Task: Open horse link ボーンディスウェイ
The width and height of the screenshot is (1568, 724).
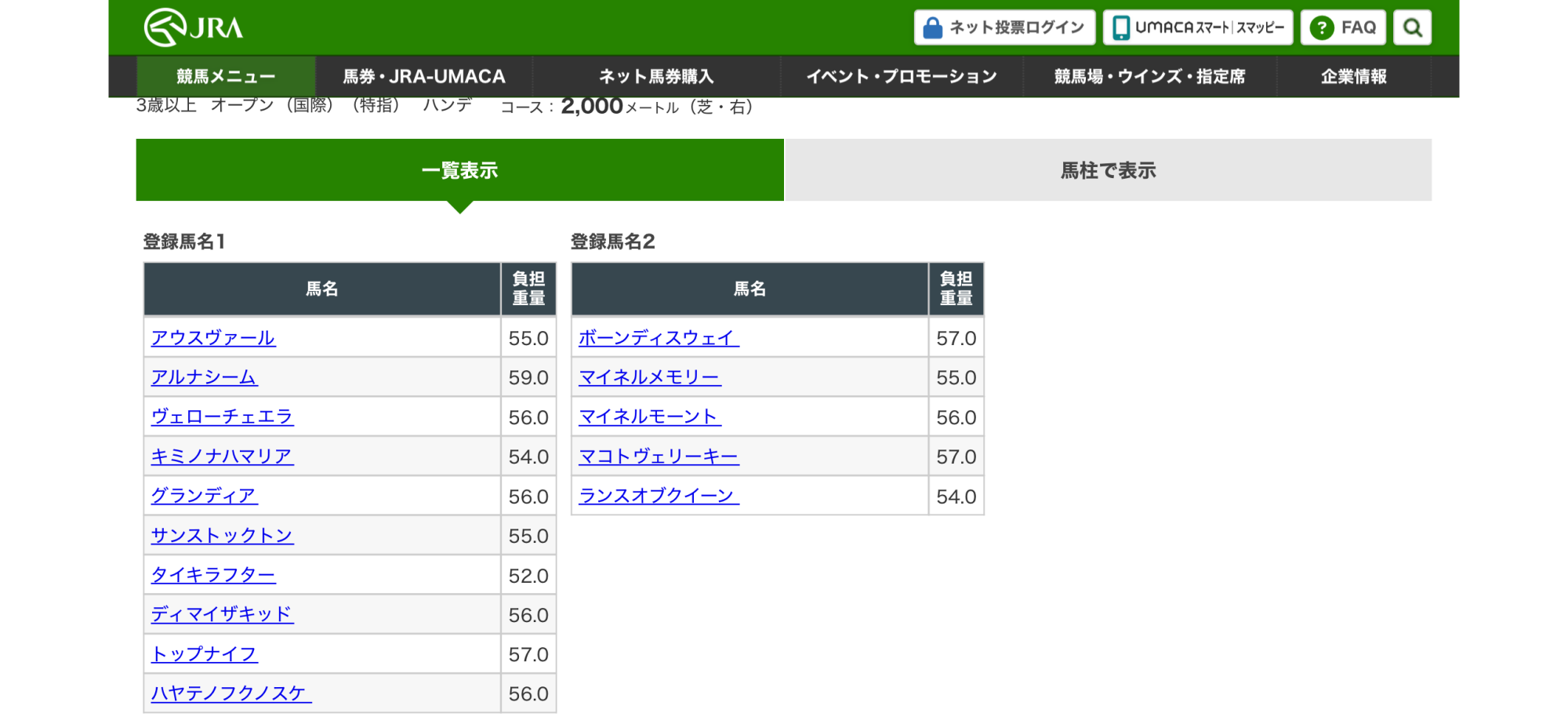Action: pyautogui.click(x=659, y=338)
